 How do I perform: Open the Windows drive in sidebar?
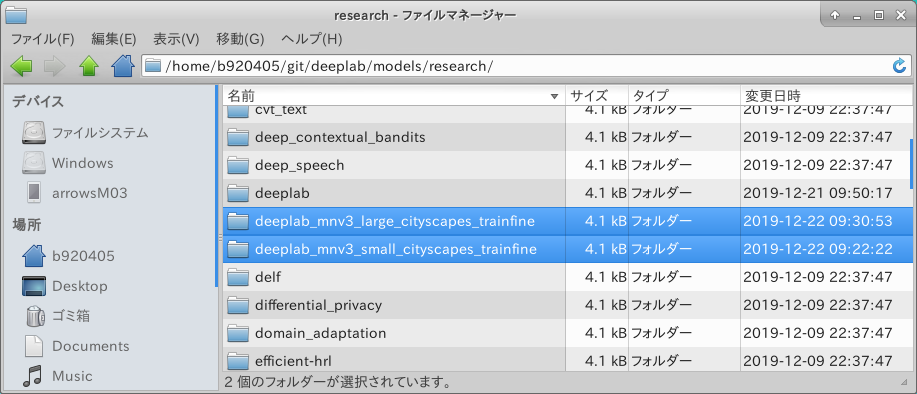click(x=67, y=163)
